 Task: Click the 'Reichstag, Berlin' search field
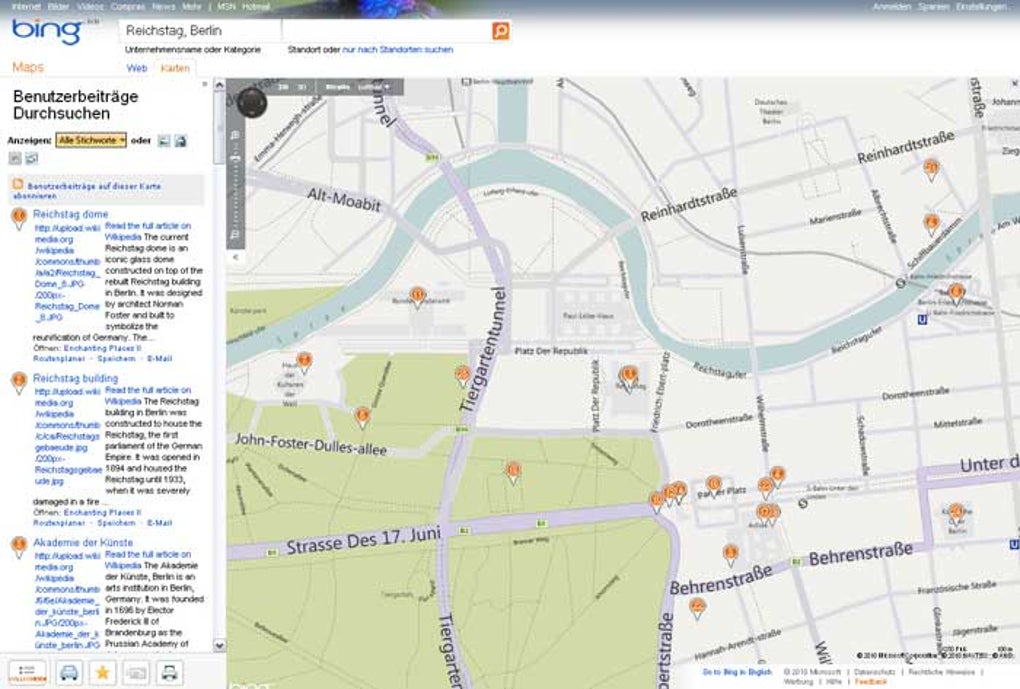pyautogui.click(x=200, y=31)
